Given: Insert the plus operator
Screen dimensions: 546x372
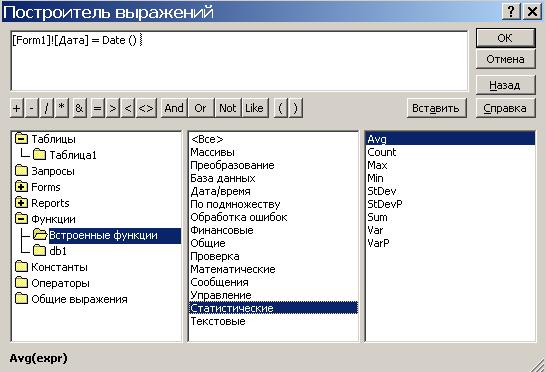Looking at the screenshot, I should pyautogui.click(x=17, y=108).
